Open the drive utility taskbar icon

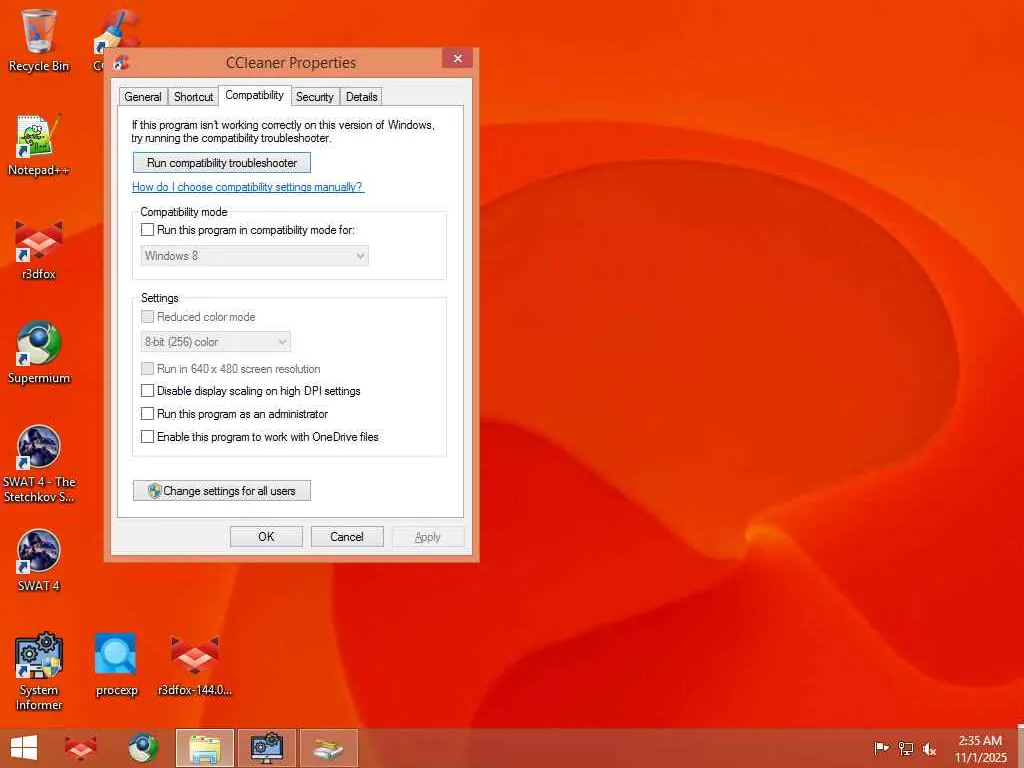pyautogui.click(x=328, y=748)
